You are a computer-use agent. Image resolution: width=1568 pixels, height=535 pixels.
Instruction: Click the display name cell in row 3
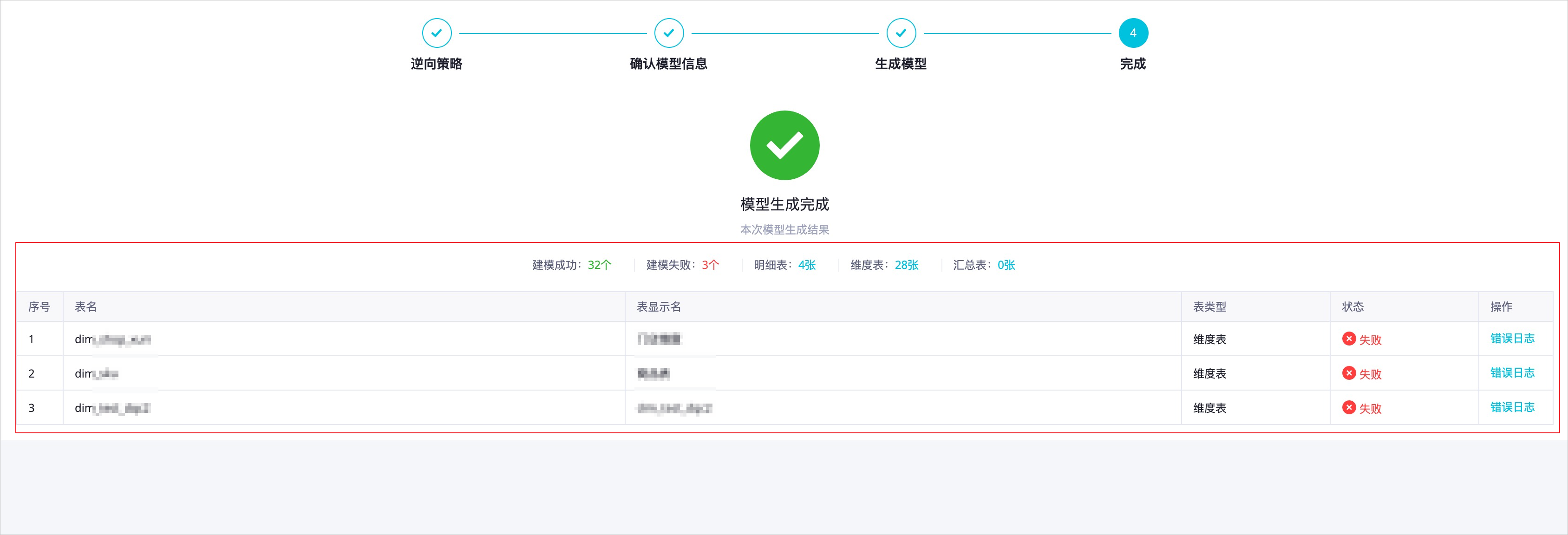pyautogui.click(x=903, y=408)
